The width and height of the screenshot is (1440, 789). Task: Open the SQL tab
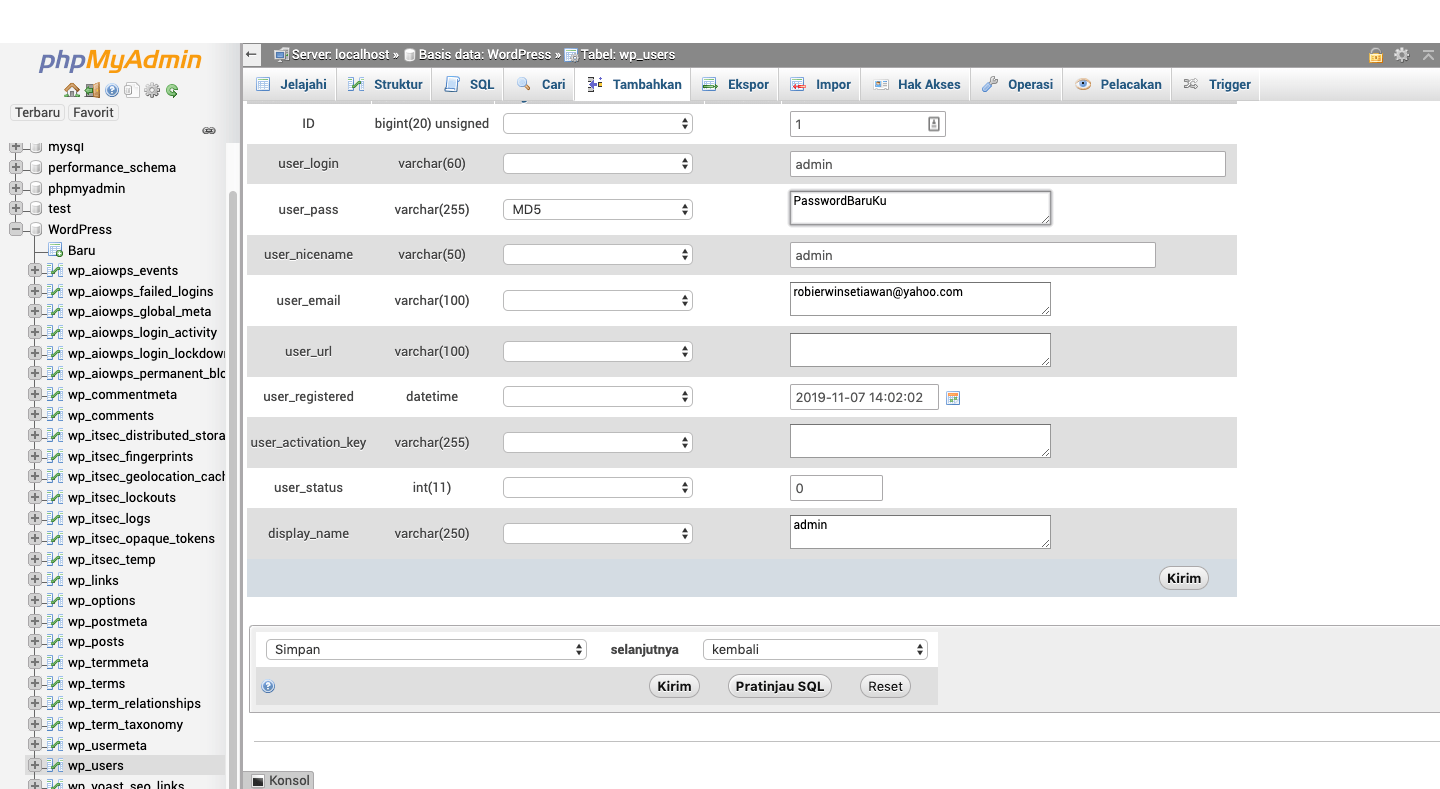[x=469, y=85]
